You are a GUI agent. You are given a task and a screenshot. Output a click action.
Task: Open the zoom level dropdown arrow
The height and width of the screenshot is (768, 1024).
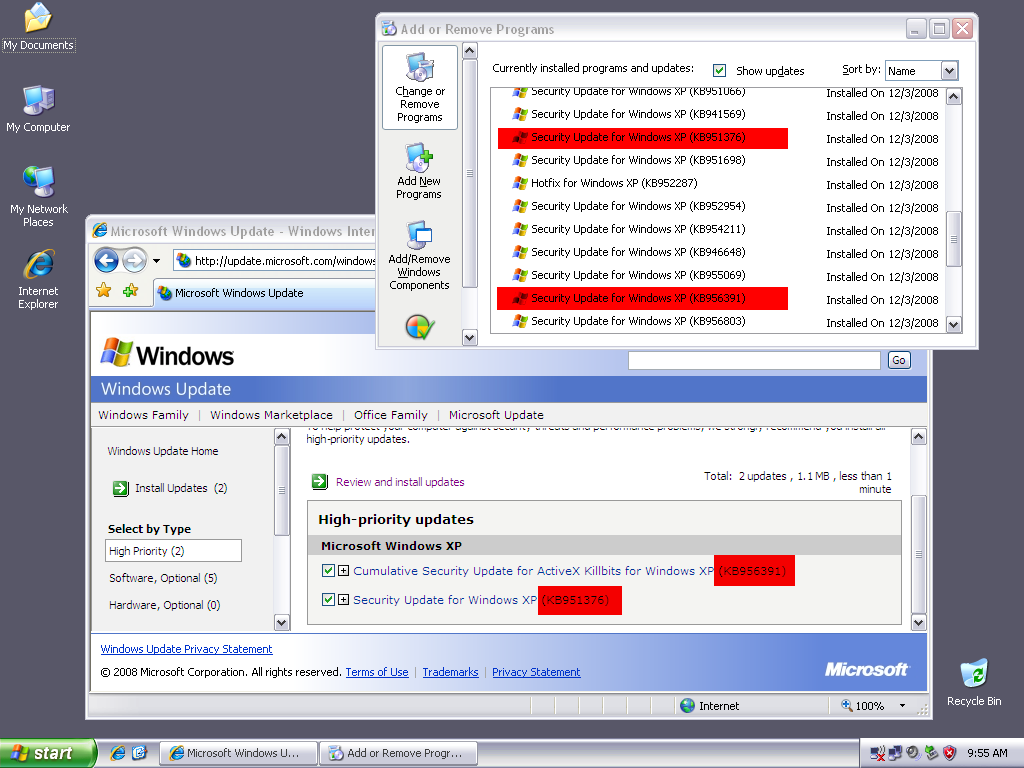pyautogui.click(x=903, y=705)
